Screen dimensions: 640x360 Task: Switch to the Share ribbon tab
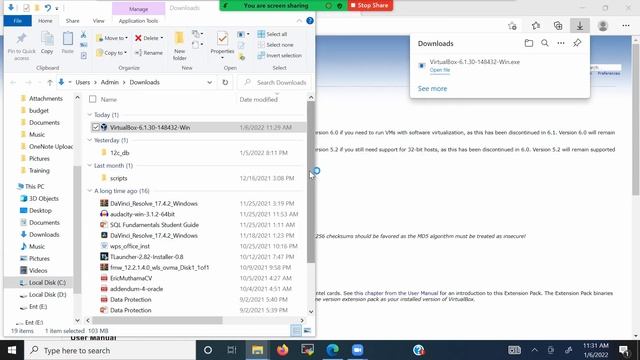pyautogui.click(x=73, y=21)
